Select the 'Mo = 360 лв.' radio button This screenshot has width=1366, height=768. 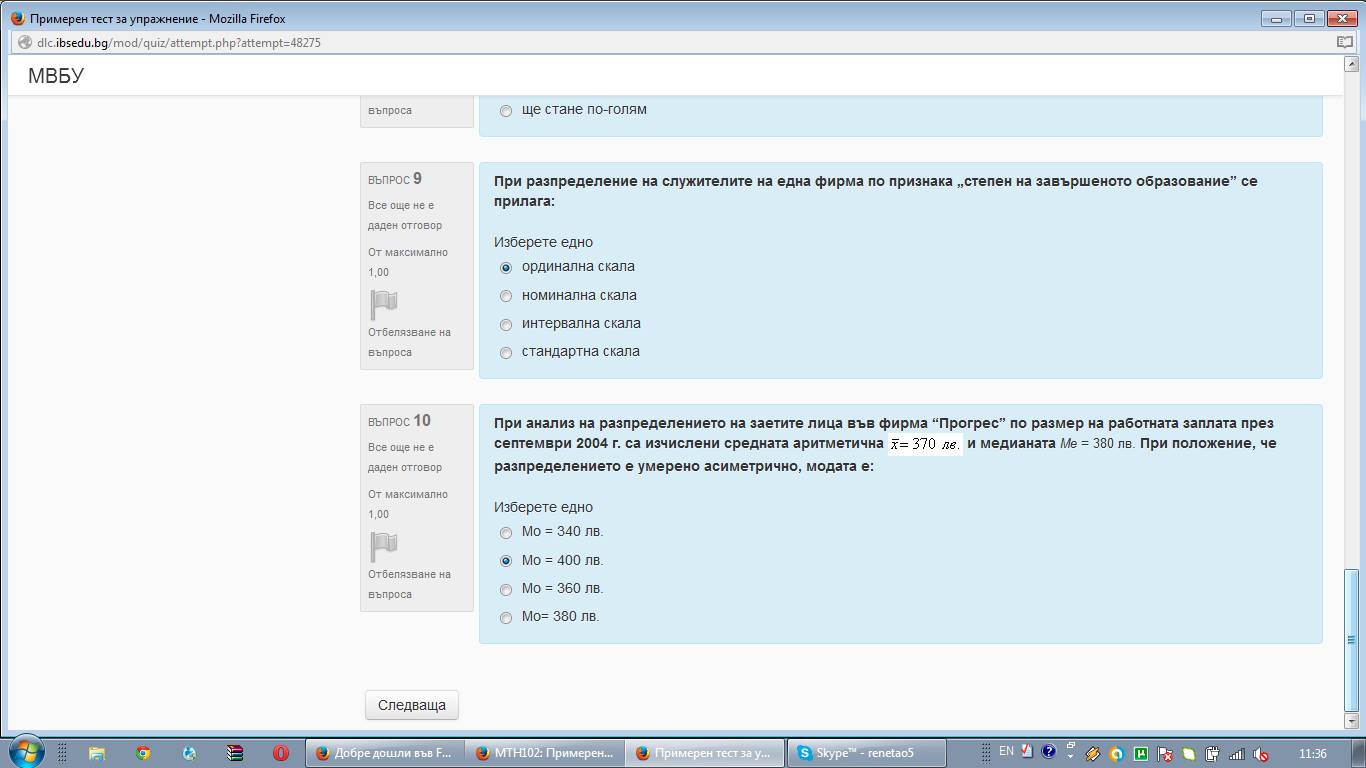click(506, 589)
